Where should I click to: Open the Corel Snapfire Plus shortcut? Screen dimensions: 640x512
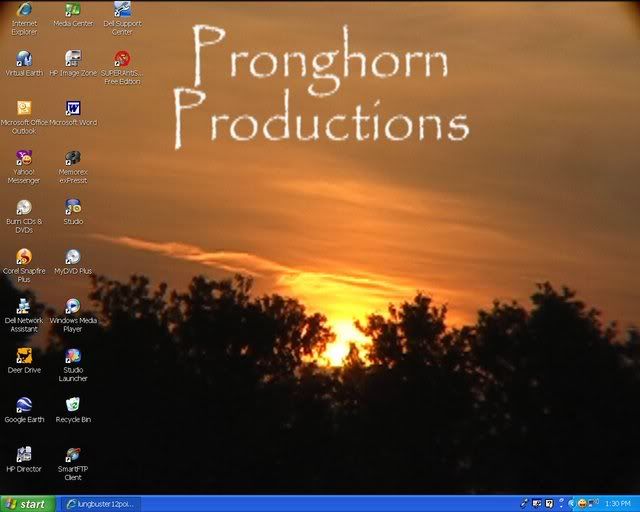coord(24,266)
